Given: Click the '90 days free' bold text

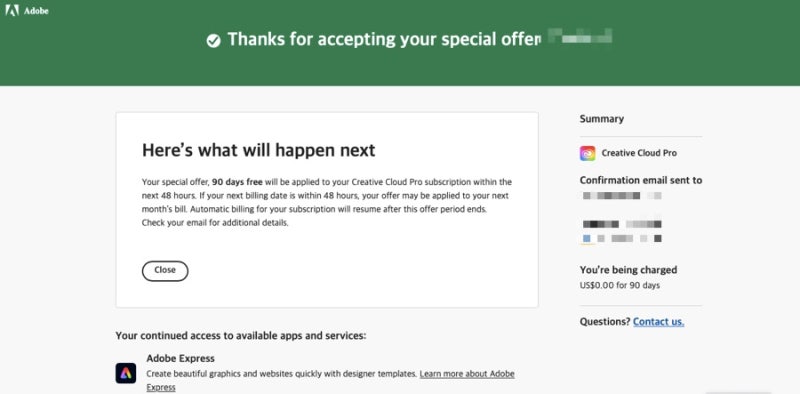Looking at the screenshot, I should tap(237, 182).
